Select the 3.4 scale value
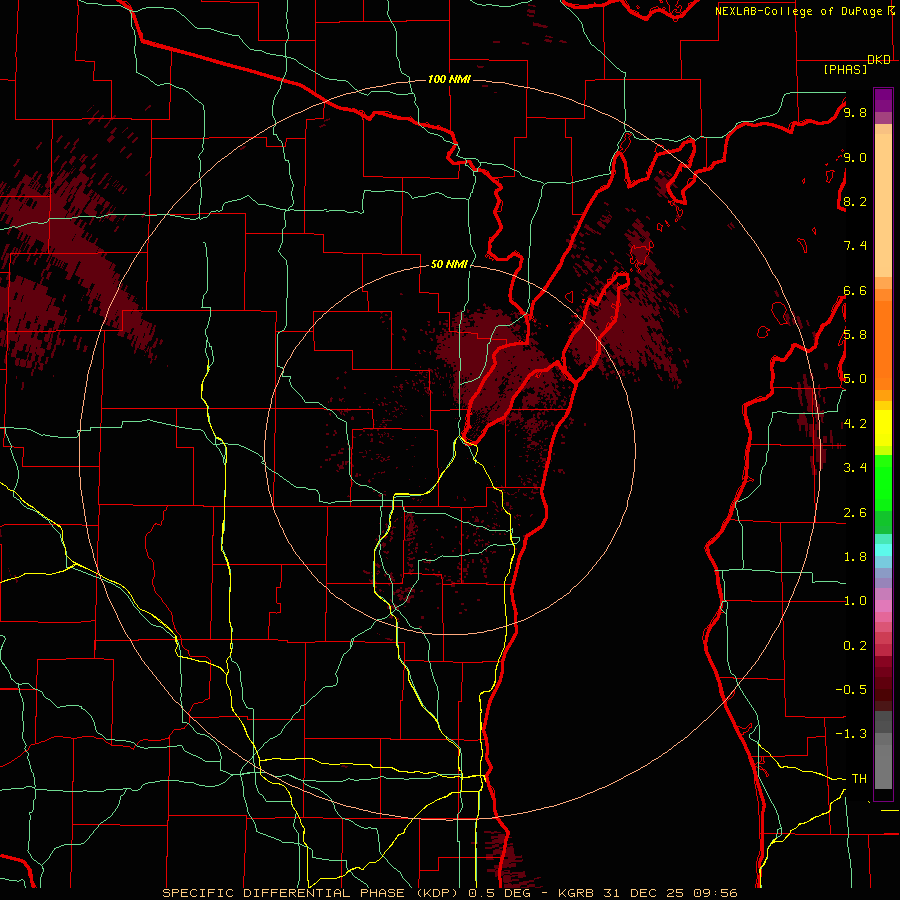Image resolution: width=900 pixels, height=900 pixels. [855, 468]
